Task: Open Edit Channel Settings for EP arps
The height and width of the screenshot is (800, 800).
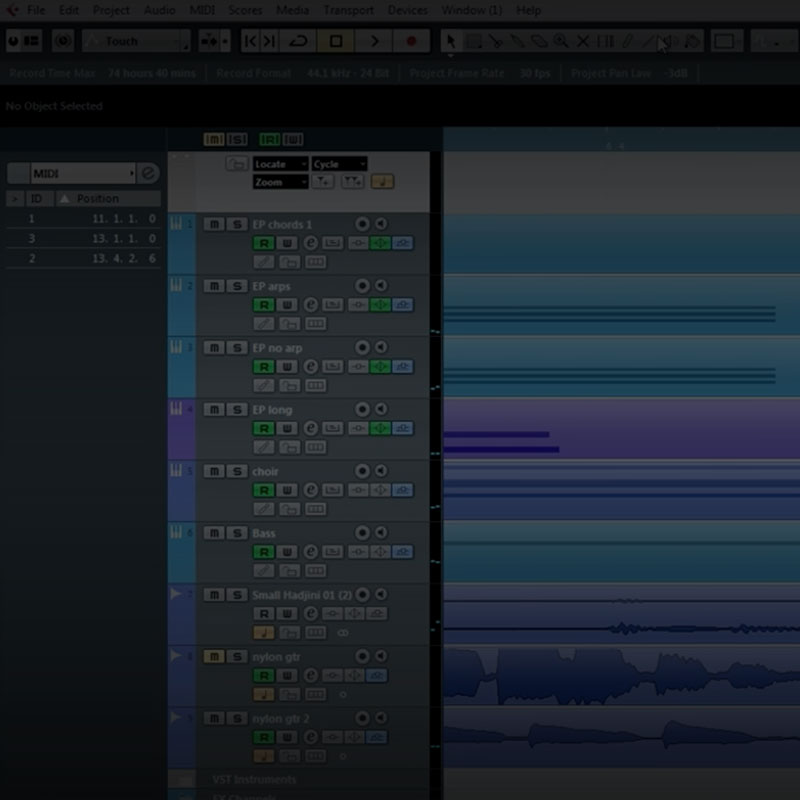Action: pos(310,305)
